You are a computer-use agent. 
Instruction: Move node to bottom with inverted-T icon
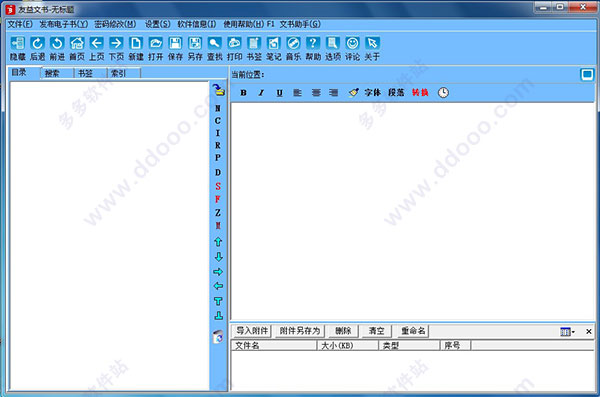218,315
